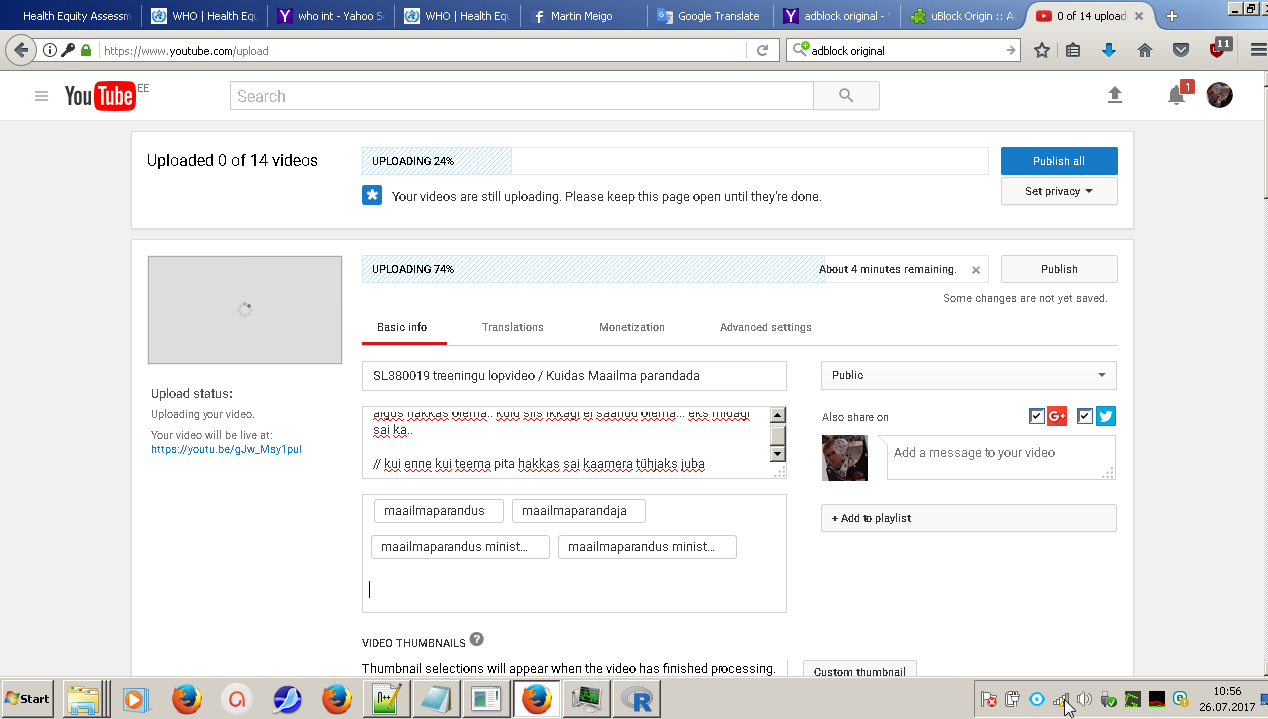Viewport: 1268px width, 719px height.
Task: Open the youtu.be video link
Action: 226,450
